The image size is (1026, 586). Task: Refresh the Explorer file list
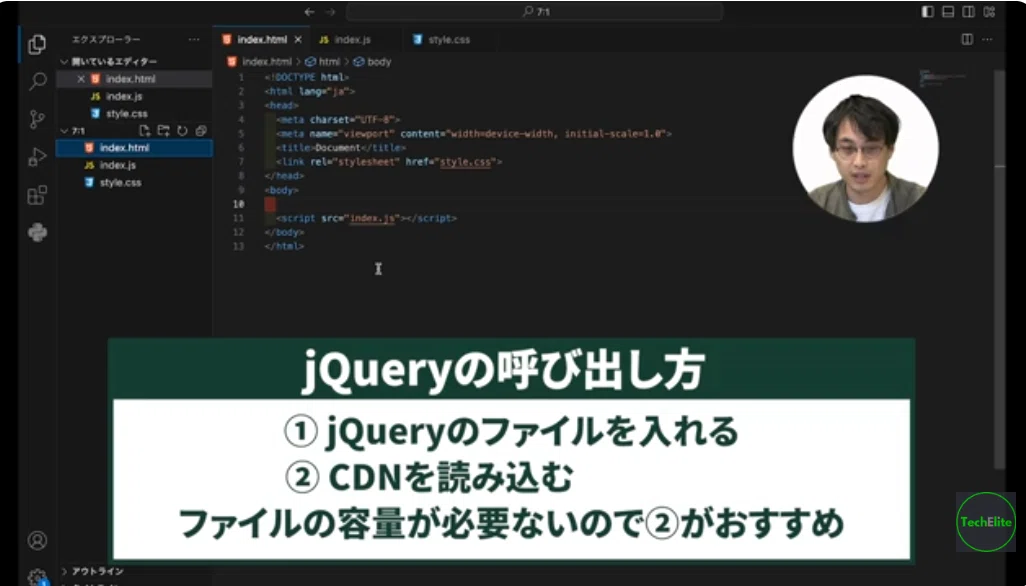183,131
